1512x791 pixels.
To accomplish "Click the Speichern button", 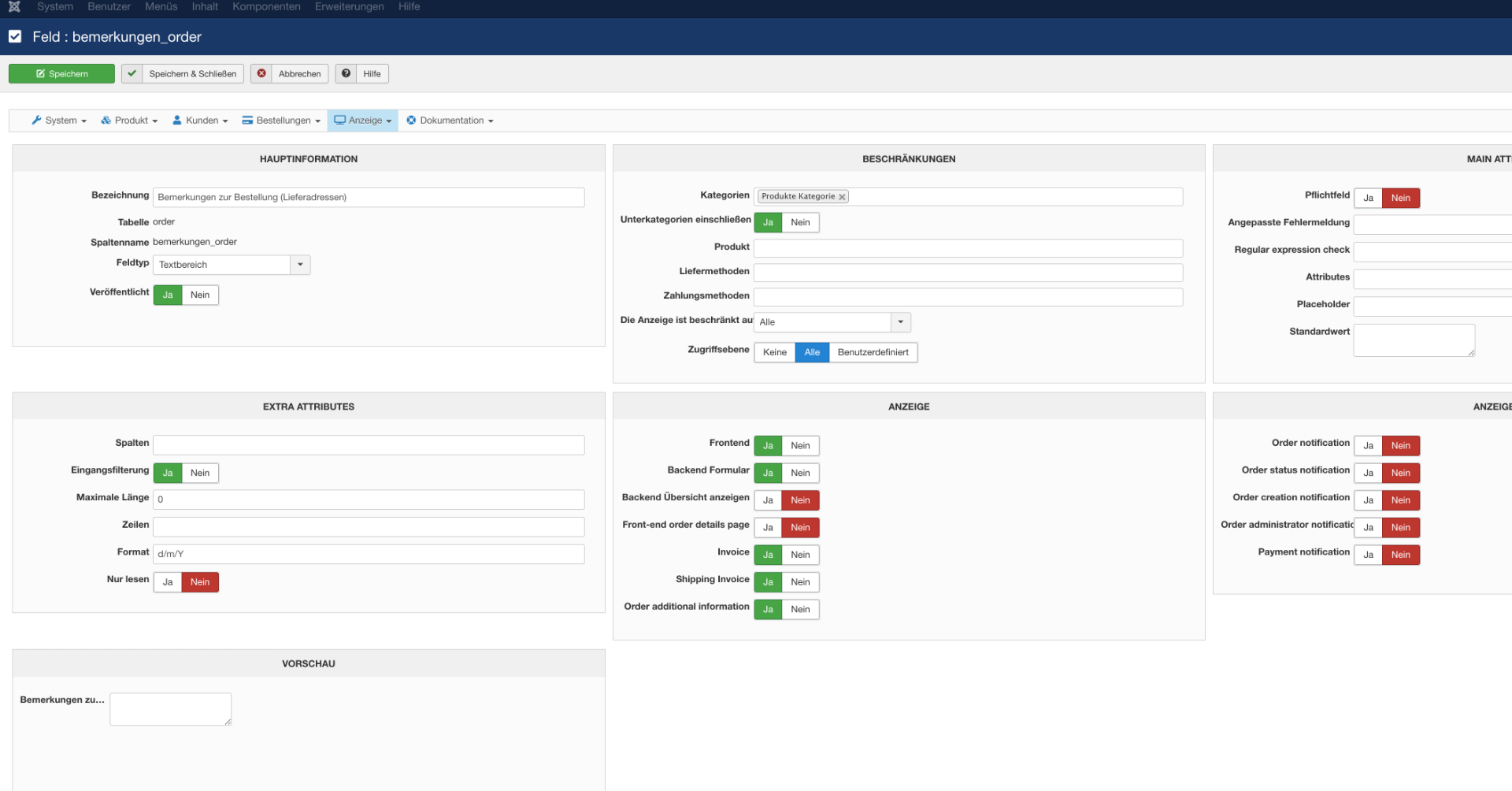I will pos(61,73).
